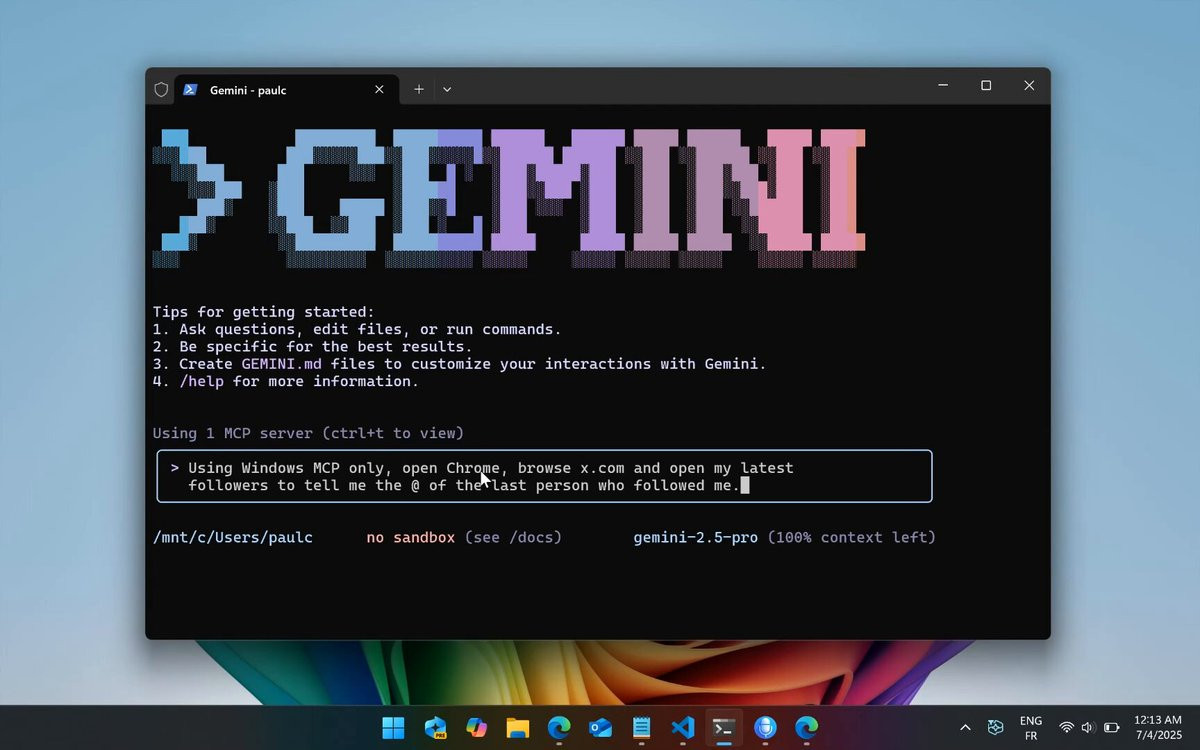Open the Edge icon next to File Explorer
Image resolution: width=1200 pixels, height=750 pixels.
pos(559,728)
